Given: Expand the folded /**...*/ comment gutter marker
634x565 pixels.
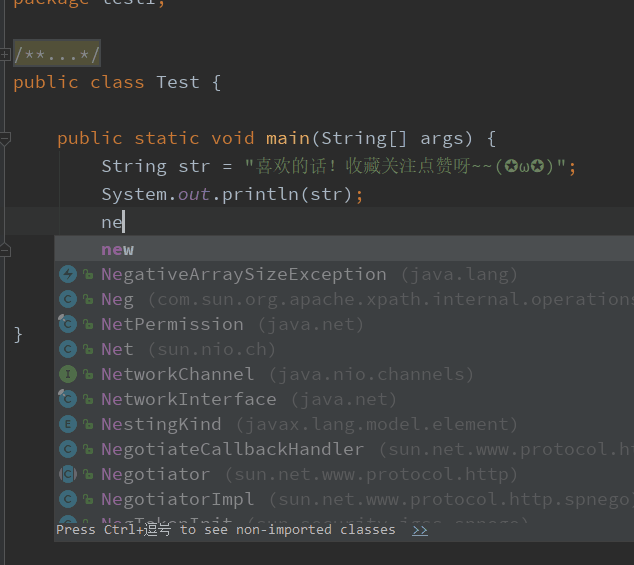Looking at the screenshot, I should tap(6, 54).
